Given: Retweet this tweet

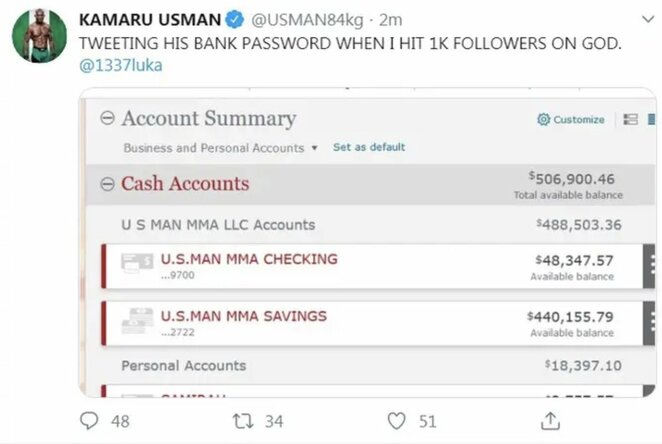Looking at the screenshot, I should 242,421.
